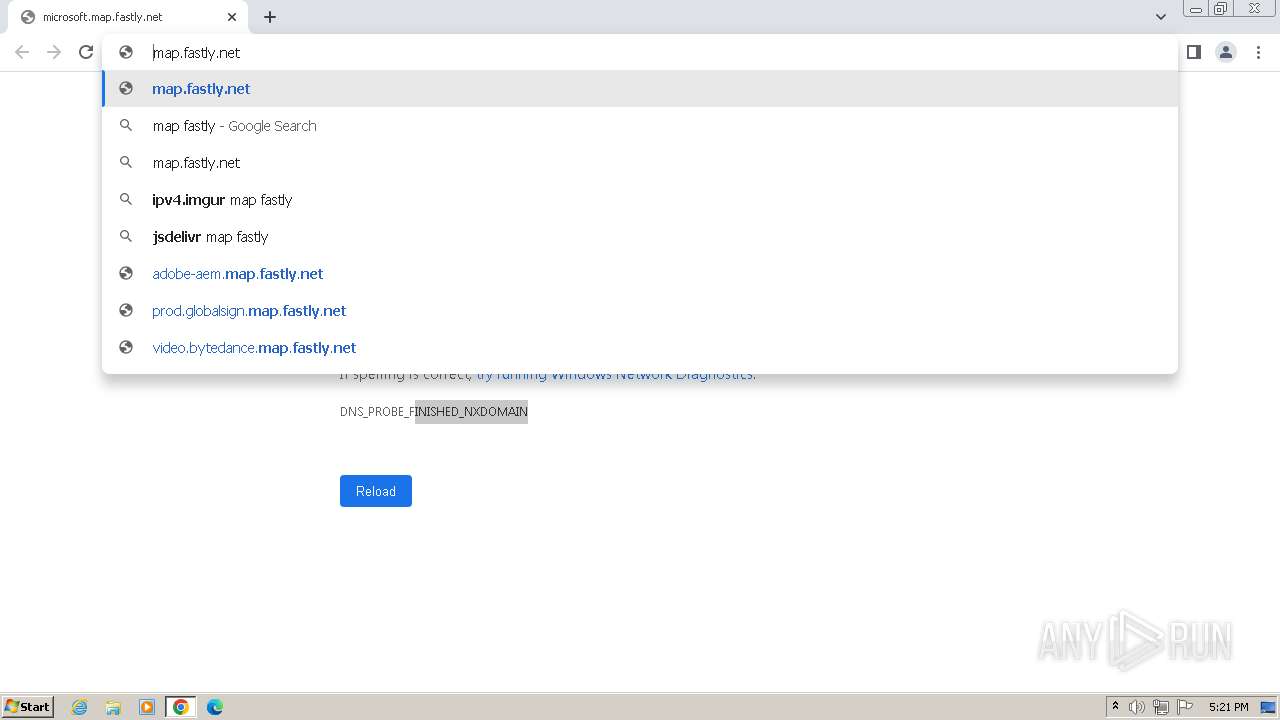Choose 'map fastly - Google Search' suggestion

[640, 125]
